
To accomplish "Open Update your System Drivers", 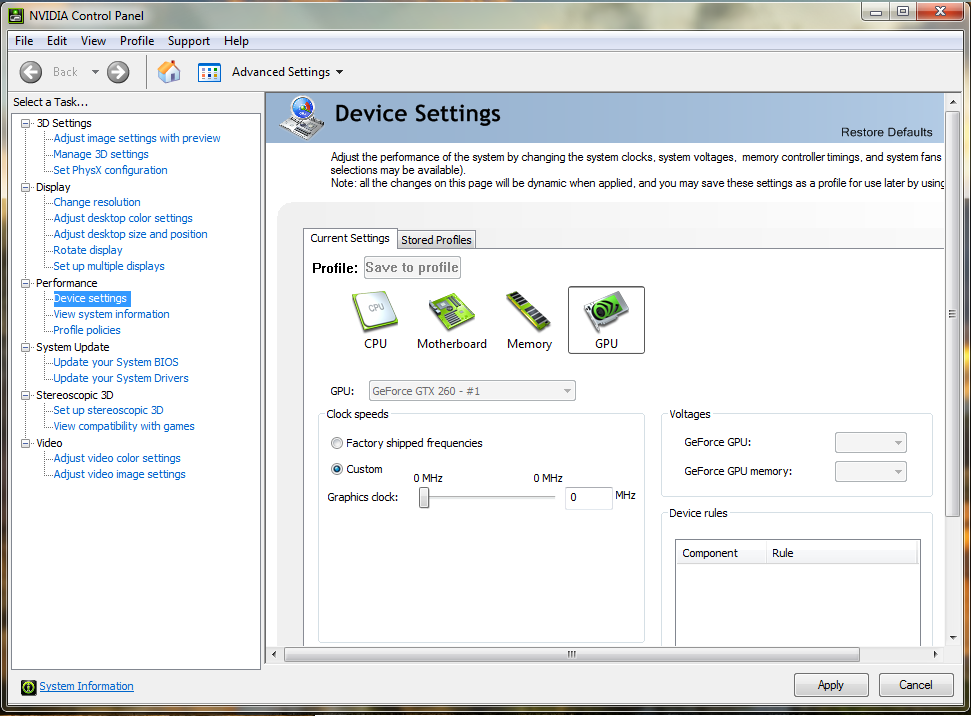I will (x=121, y=378).
